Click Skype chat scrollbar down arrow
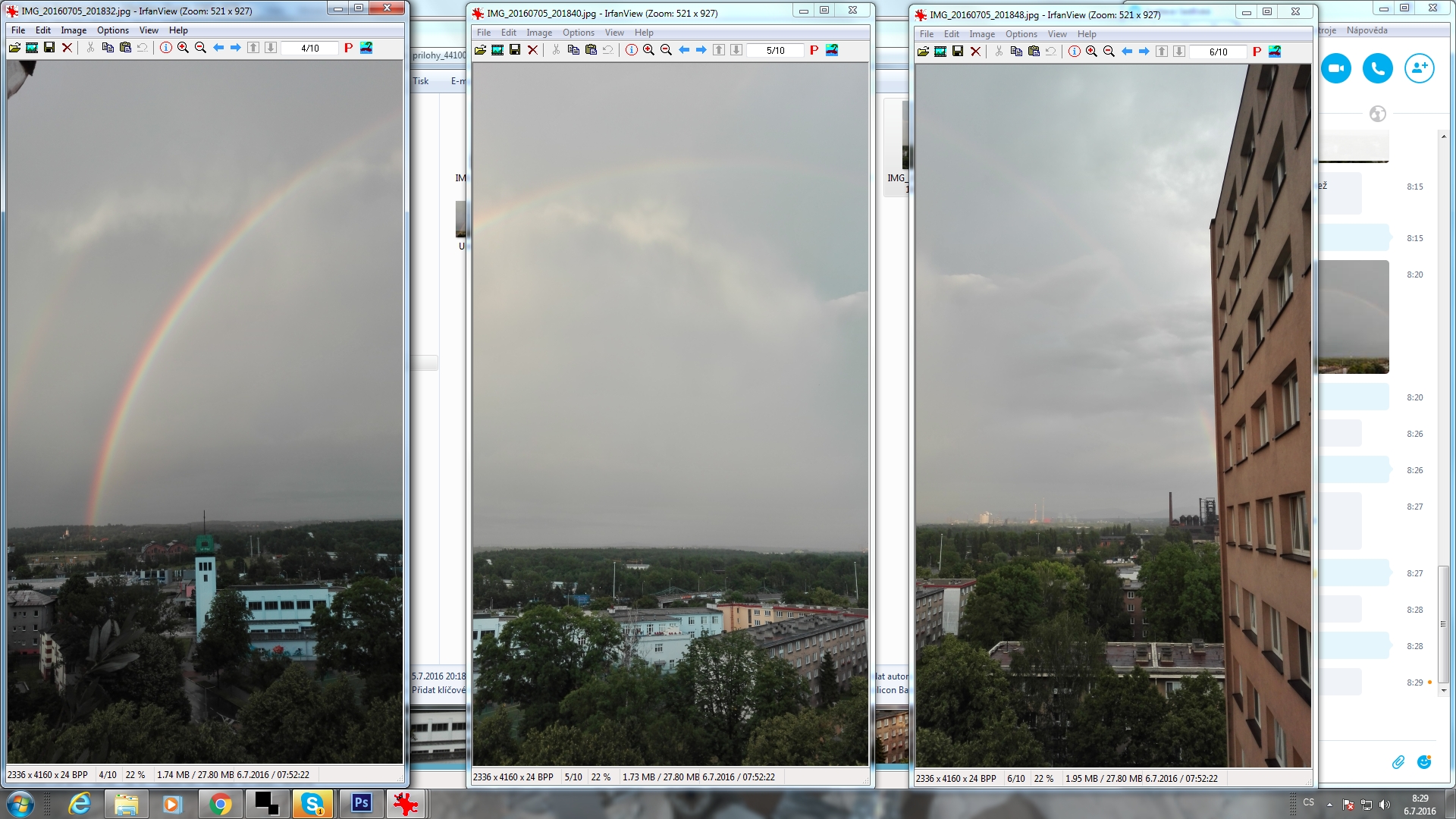This screenshot has height=819, width=1456. pos(1443,690)
